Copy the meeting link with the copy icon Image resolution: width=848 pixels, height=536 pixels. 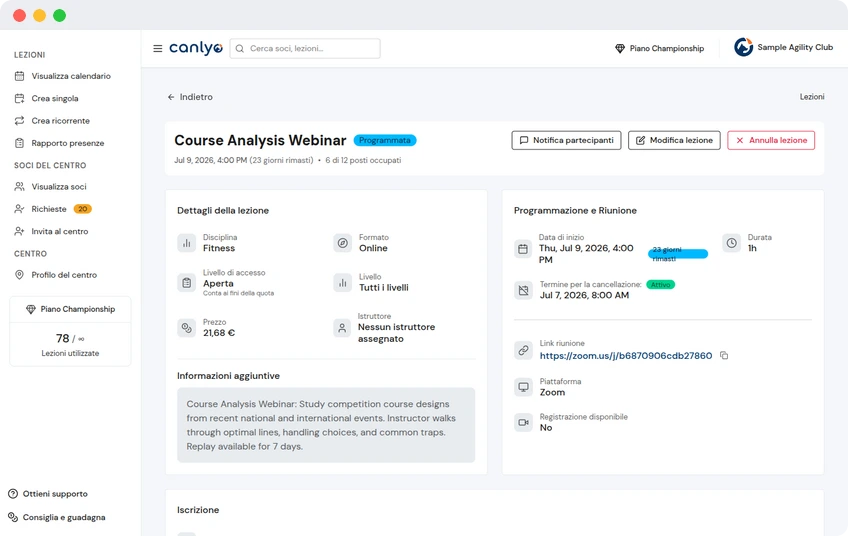[x=724, y=355]
